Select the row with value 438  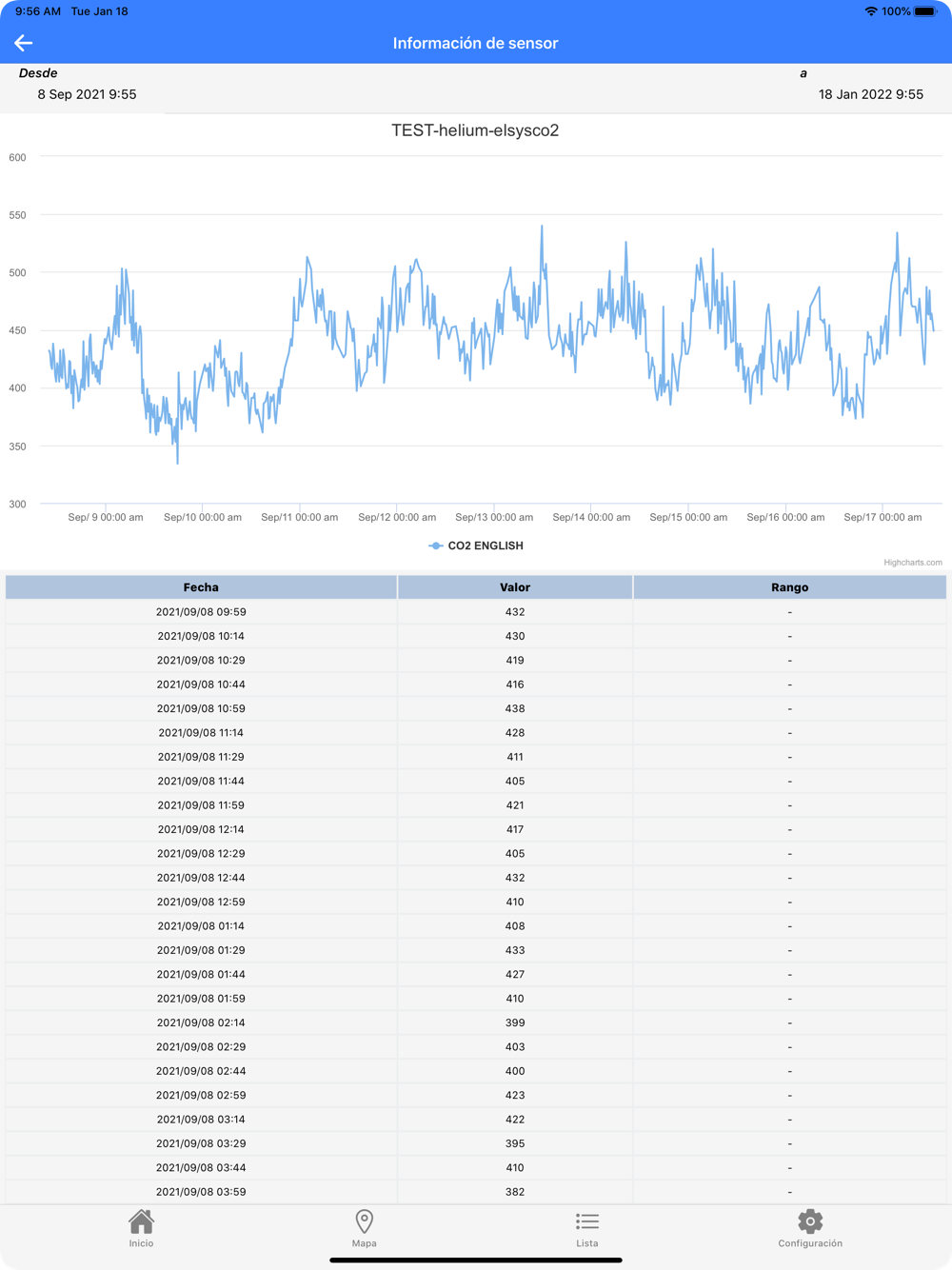[476, 708]
